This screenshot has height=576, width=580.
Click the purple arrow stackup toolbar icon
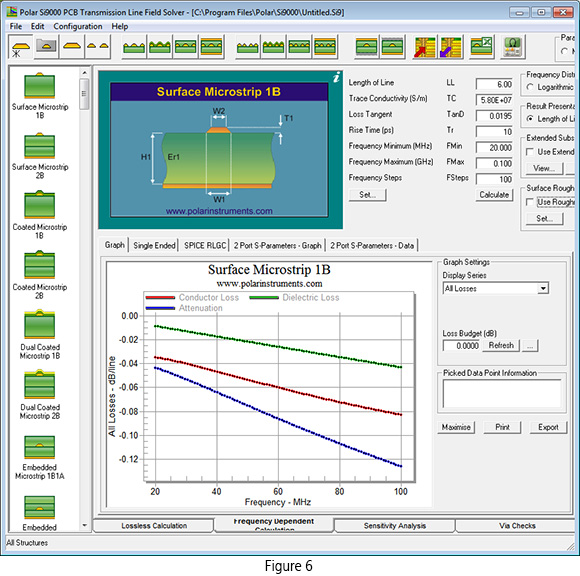click(x=451, y=47)
